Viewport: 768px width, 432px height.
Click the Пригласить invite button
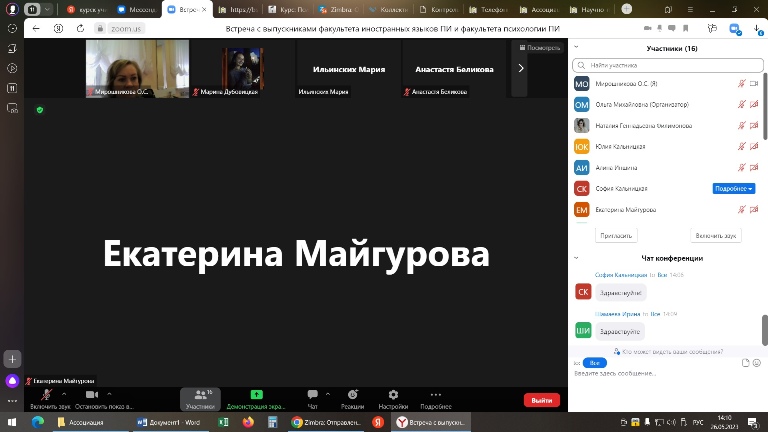(616, 235)
